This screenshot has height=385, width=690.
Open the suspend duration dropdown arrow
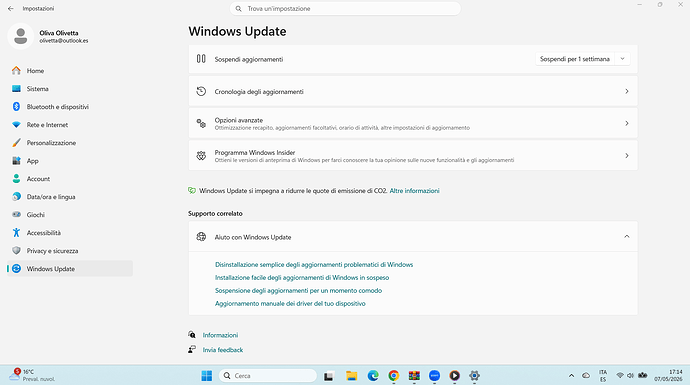[622, 59]
